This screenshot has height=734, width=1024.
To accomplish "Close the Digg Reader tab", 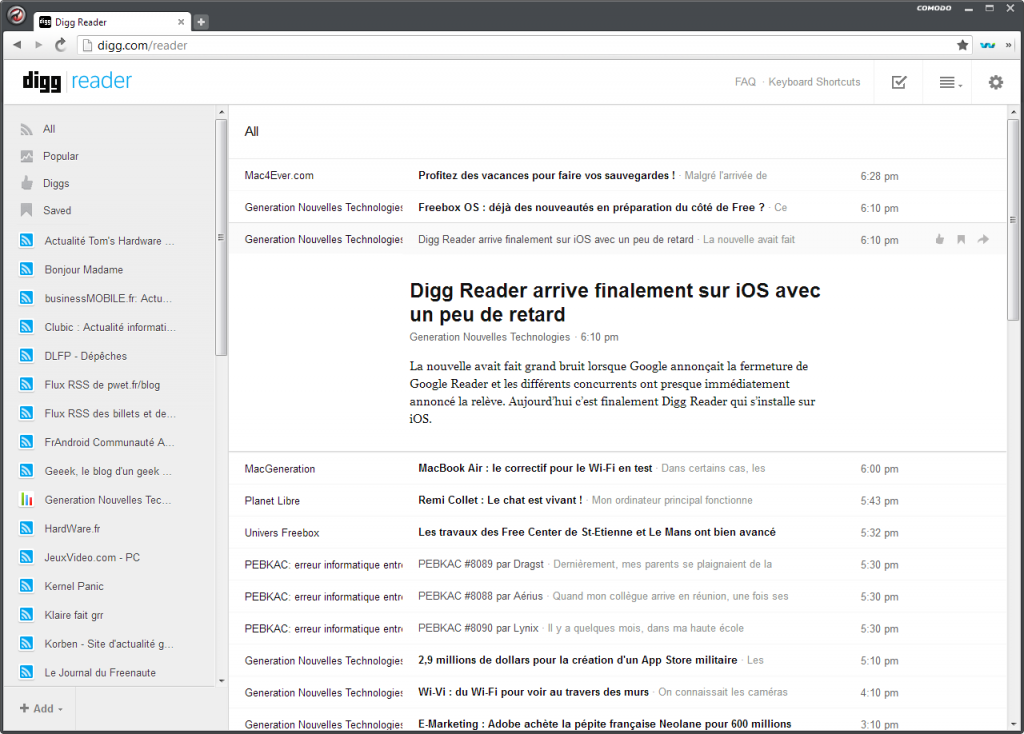I will [x=181, y=22].
